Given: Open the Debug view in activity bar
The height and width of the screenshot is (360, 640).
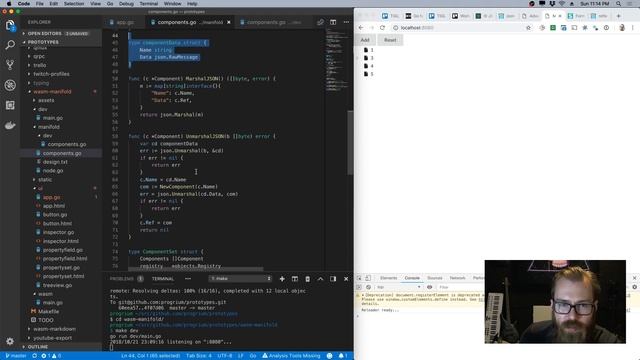Looking at the screenshot, I should pos(10,85).
